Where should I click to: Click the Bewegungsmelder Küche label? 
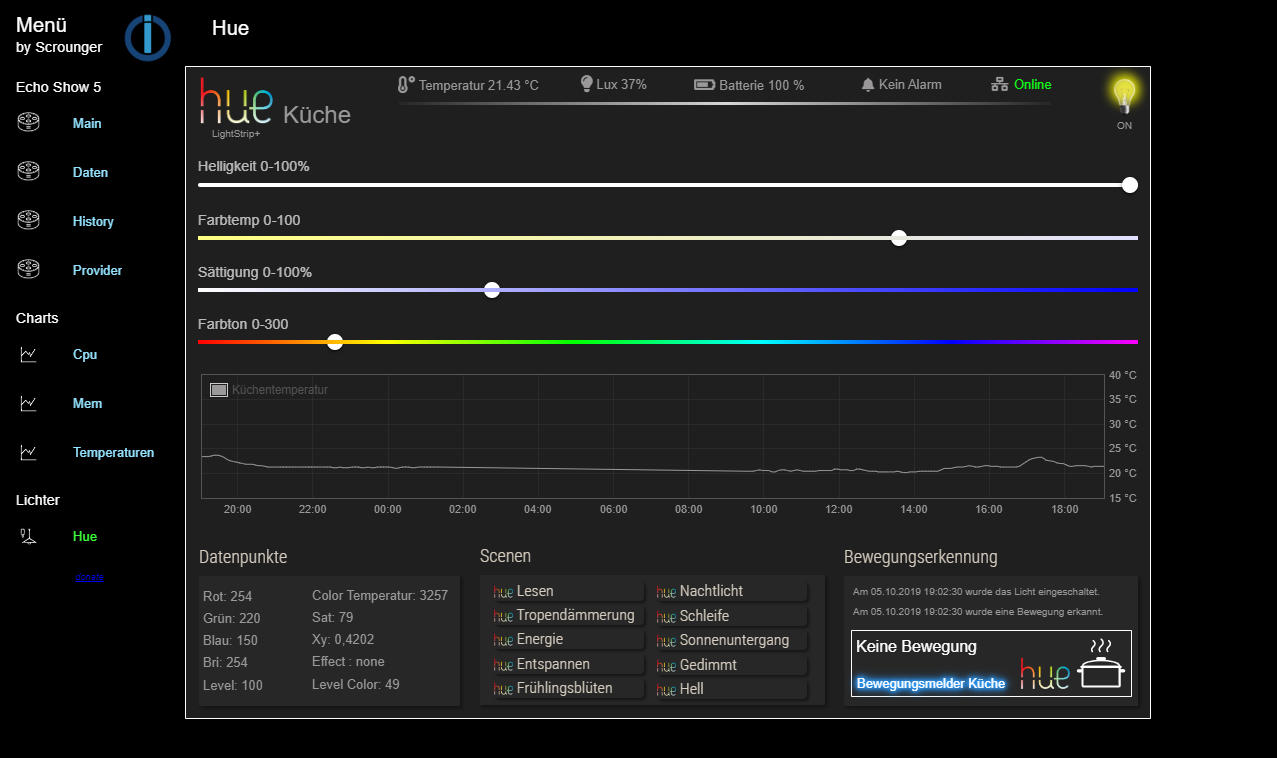(931, 683)
